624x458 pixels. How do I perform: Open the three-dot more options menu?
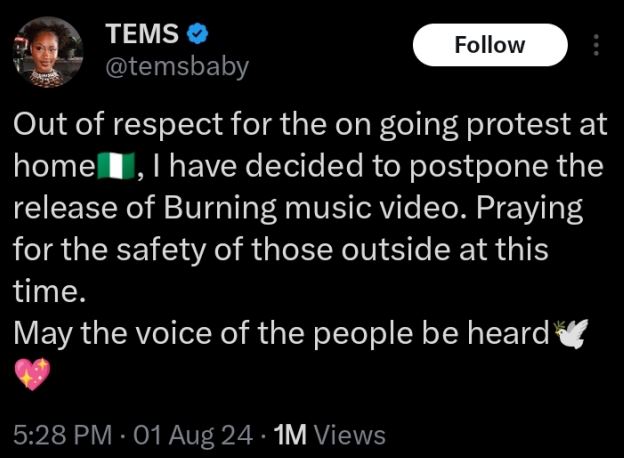pyautogui.click(x=597, y=46)
